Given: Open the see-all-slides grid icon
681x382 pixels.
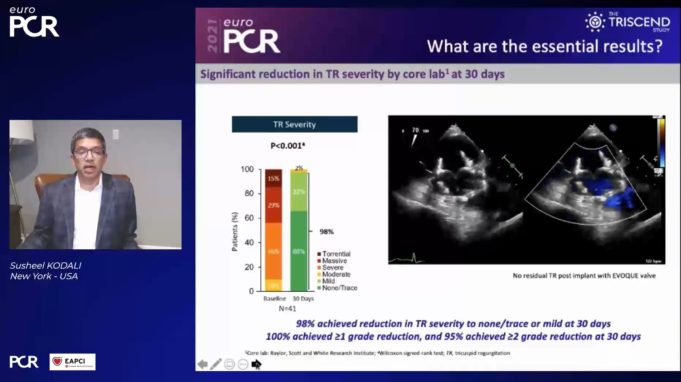Looking at the screenshot, I should tap(229, 364).
